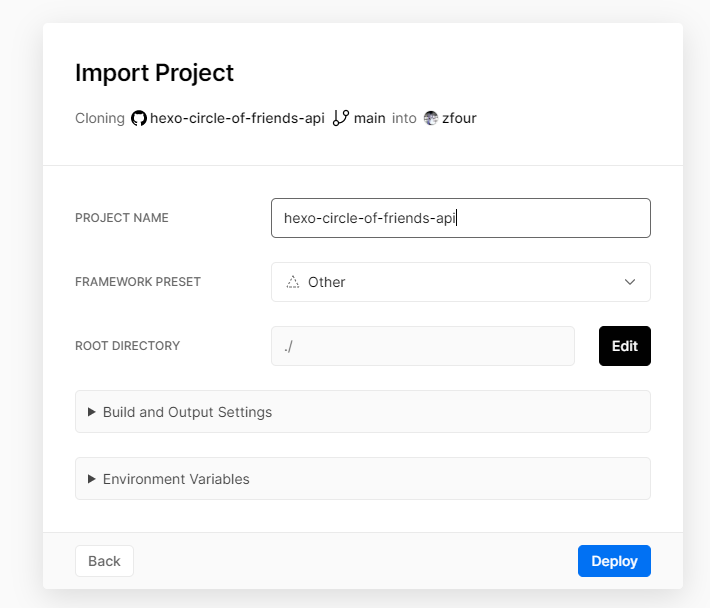
Task: Click the GitHub logo icon
Action: click(x=139, y=118)
